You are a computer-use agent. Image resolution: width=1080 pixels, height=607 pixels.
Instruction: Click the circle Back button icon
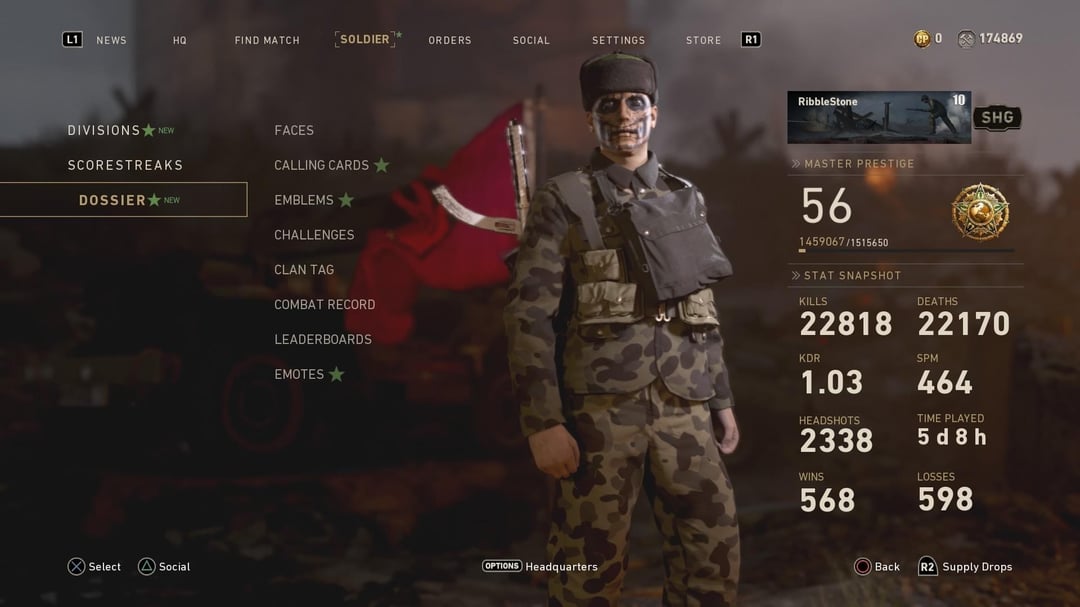(862, 566)
